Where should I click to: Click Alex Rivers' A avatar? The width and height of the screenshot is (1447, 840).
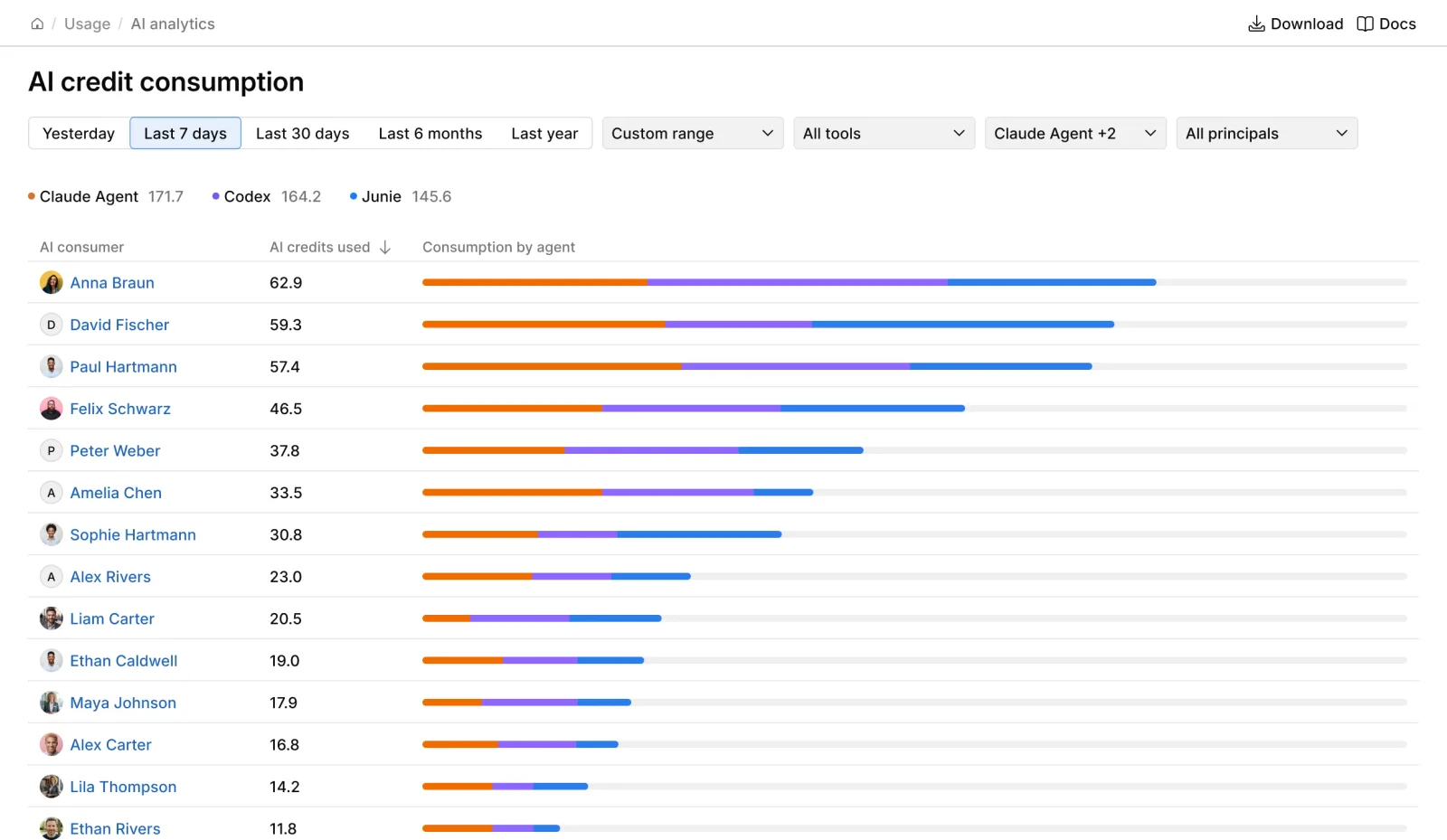pos(52,577)
